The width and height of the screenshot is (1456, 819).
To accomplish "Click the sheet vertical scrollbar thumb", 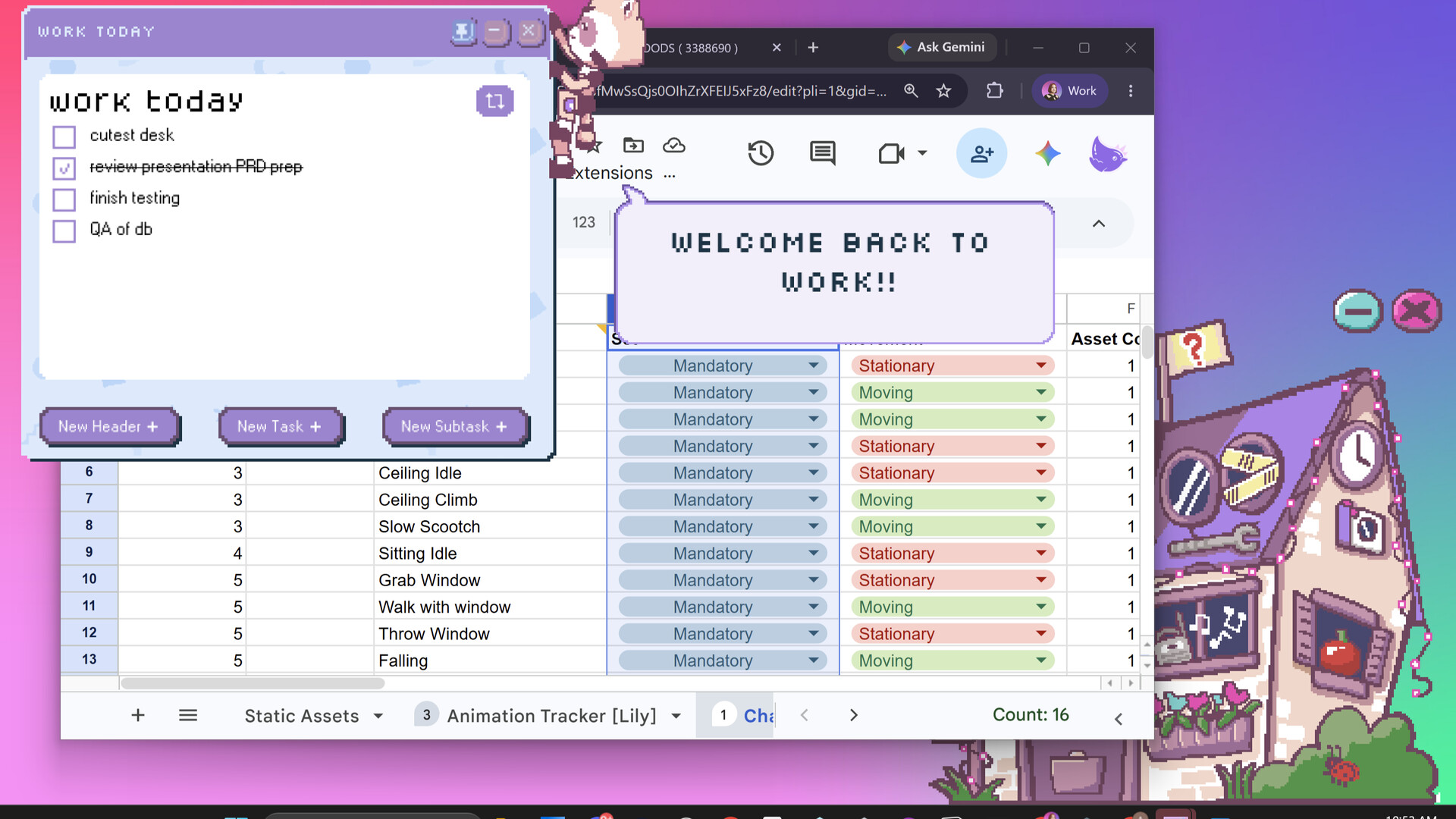I will (1147, 342).
